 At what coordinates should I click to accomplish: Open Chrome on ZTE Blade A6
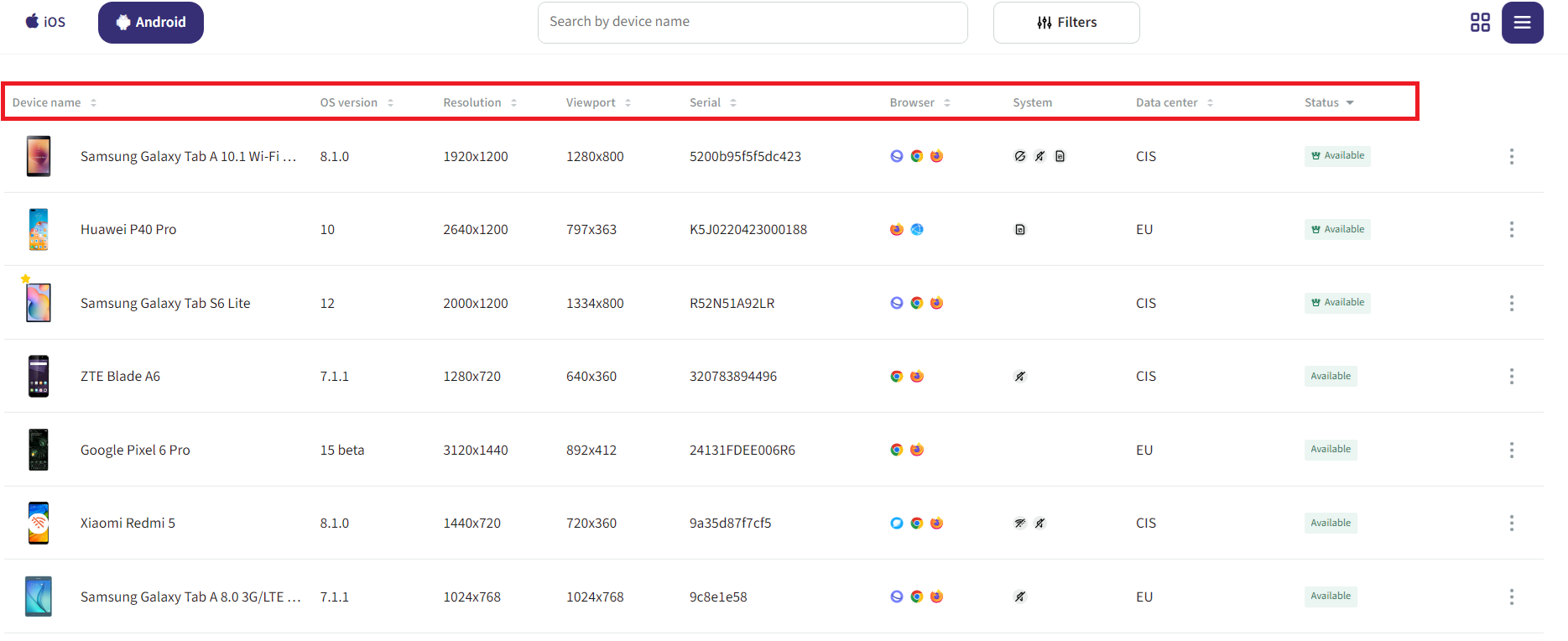click(x=897, y=376)
